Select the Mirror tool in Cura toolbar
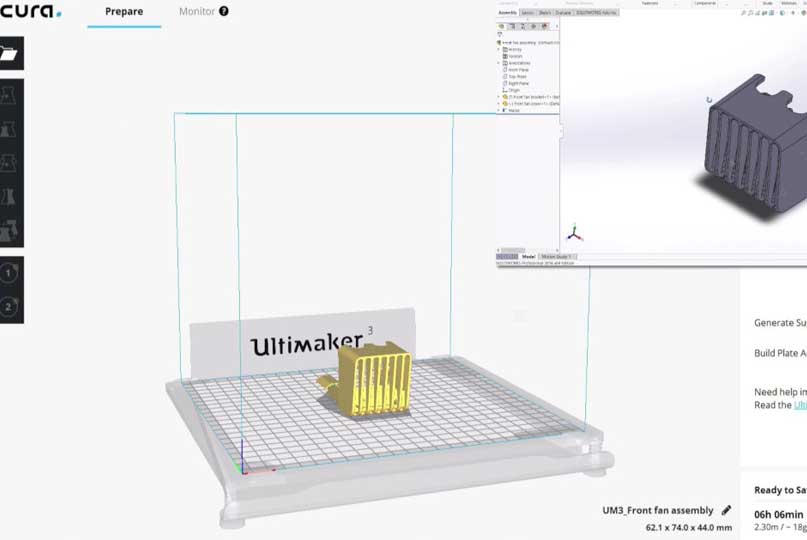This screenshot has height=540, width=807. [x=8, y=197]
